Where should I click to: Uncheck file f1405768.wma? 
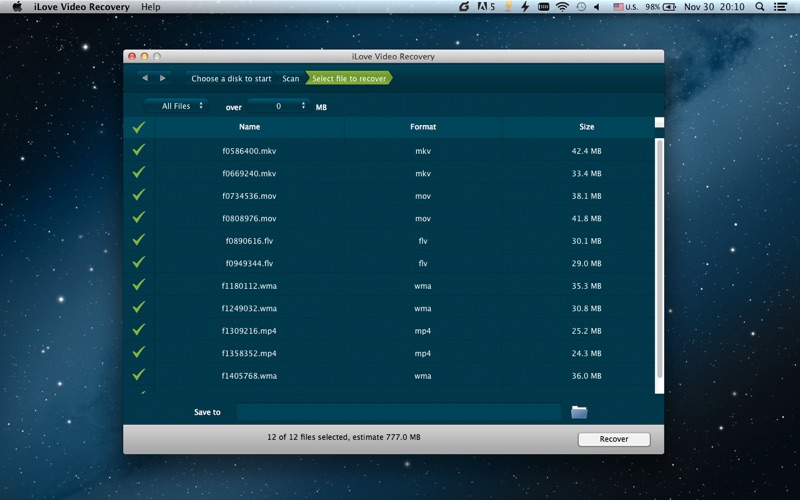tap(139, 374)
